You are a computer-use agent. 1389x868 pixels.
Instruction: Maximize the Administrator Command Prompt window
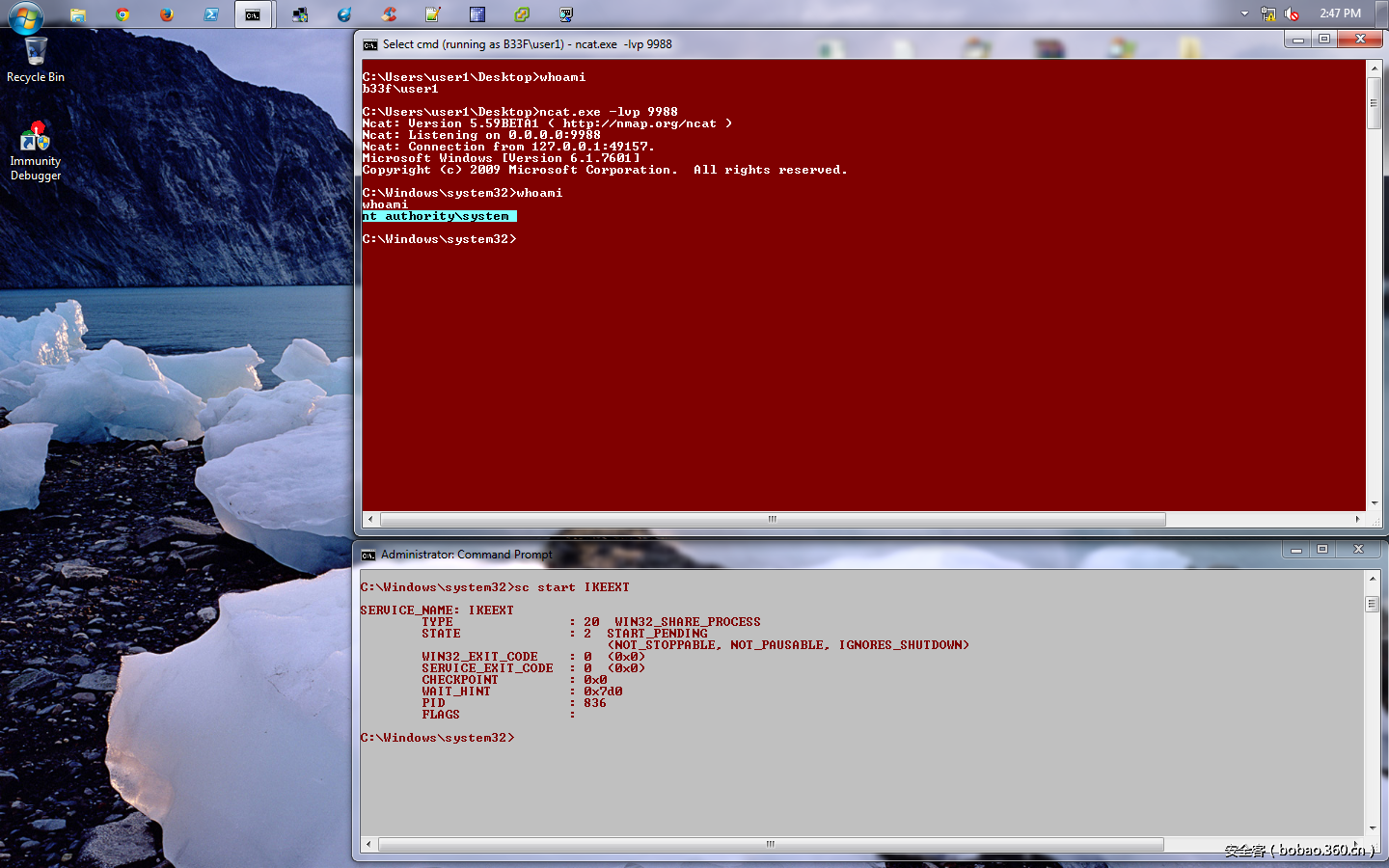(1322, 550)
